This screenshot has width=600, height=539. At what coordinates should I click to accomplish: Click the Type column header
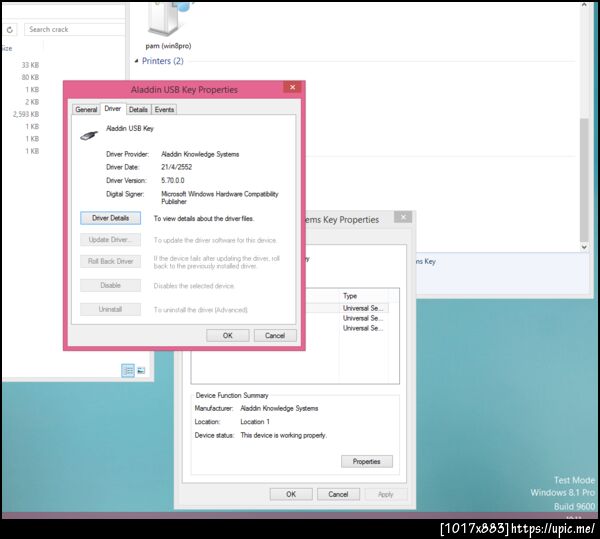[x=364, y=296]
